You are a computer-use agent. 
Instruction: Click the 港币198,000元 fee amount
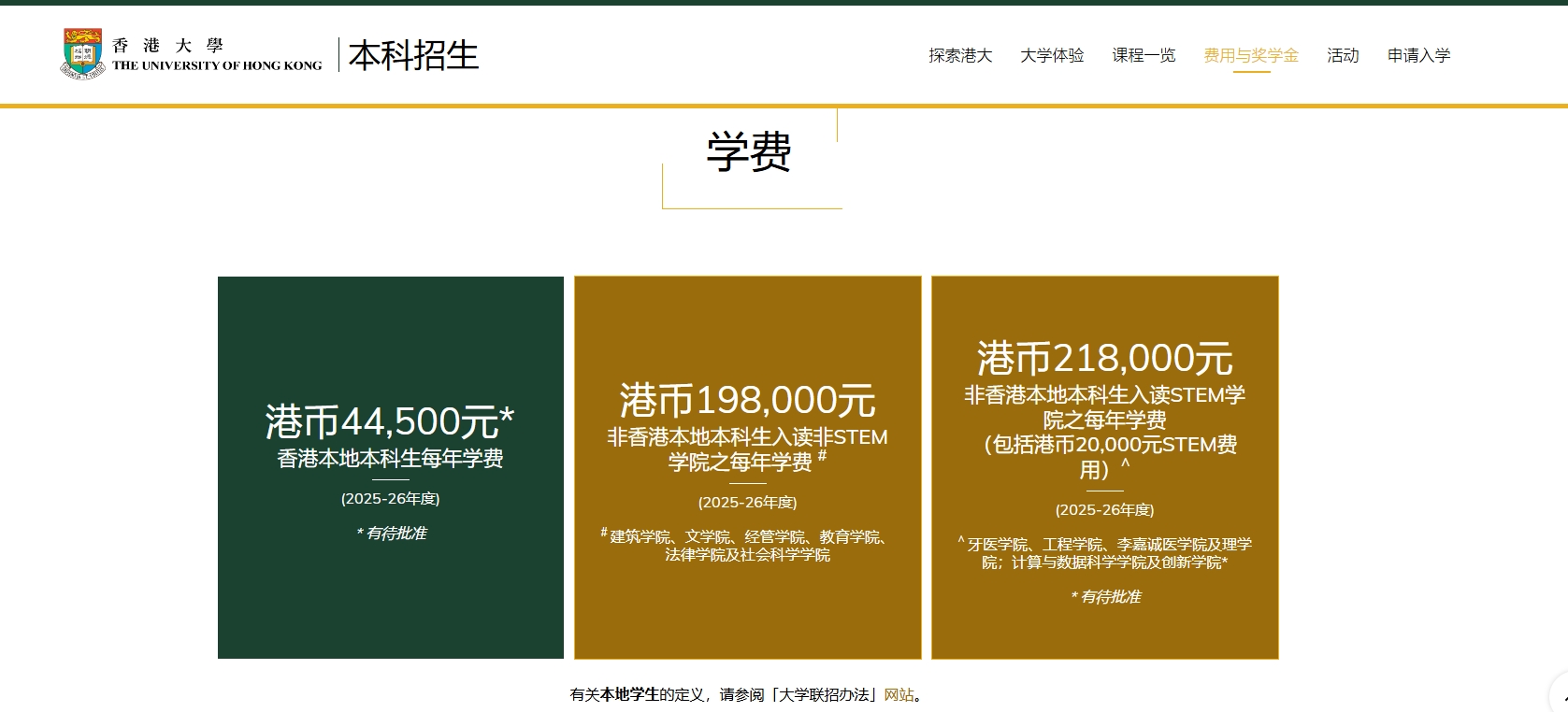[x=748, y=400]
